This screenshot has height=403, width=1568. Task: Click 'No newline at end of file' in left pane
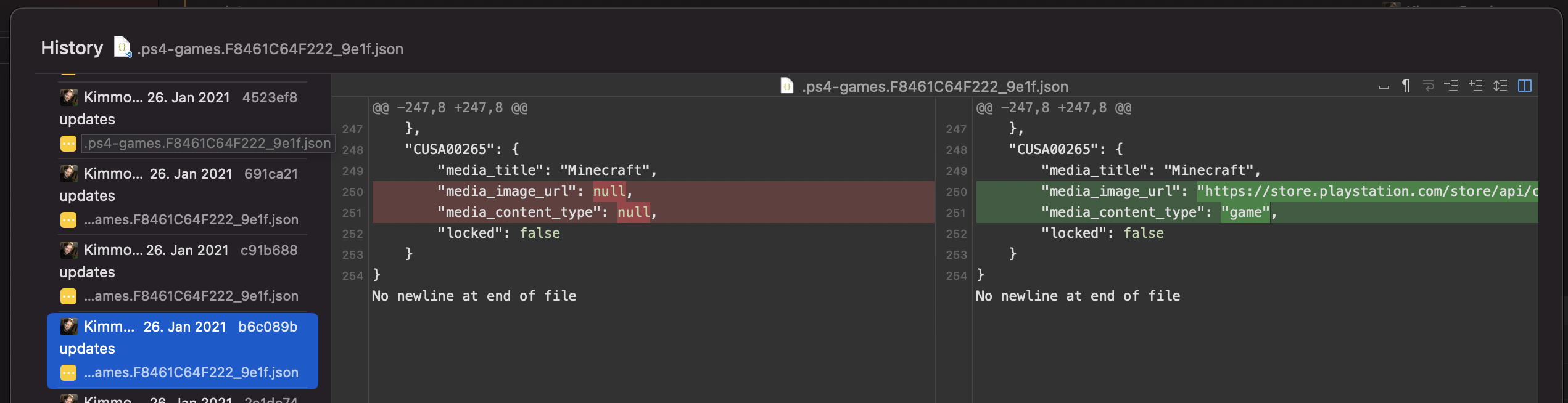click(474, 296)
